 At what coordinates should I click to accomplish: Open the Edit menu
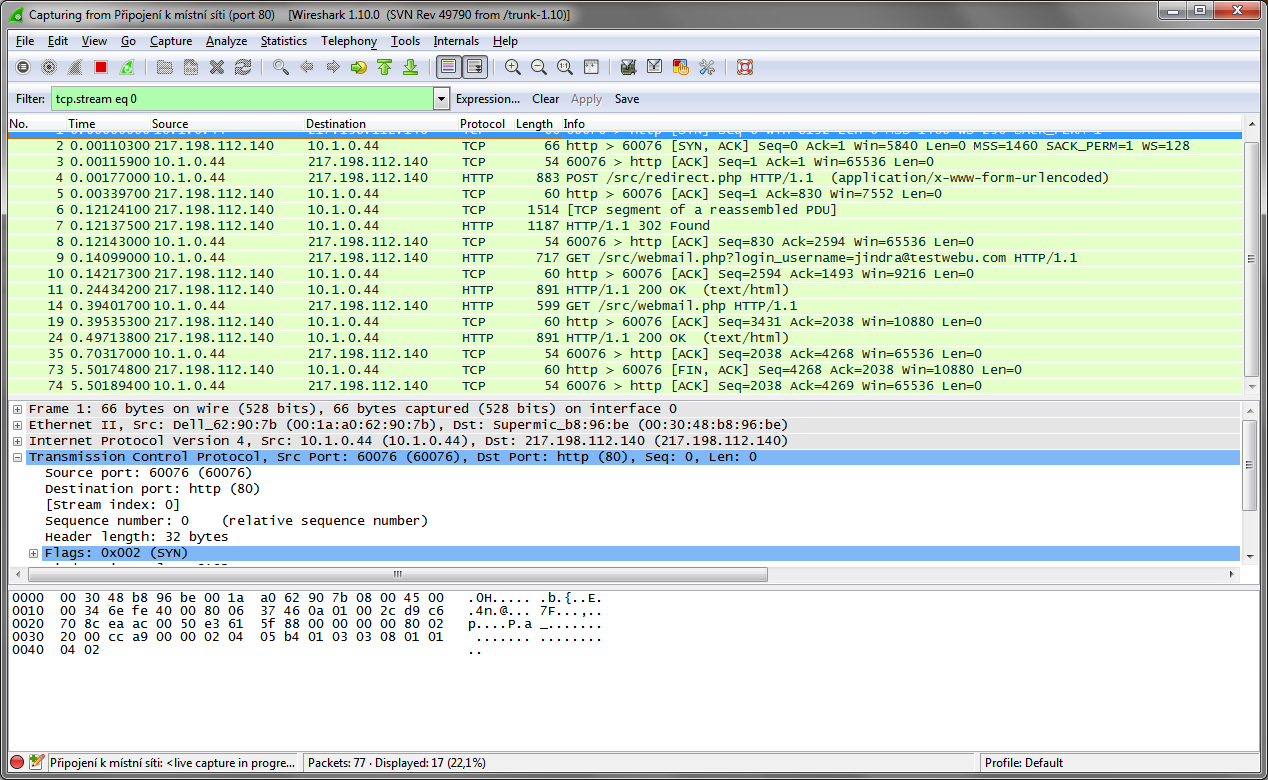pos(58,41)
